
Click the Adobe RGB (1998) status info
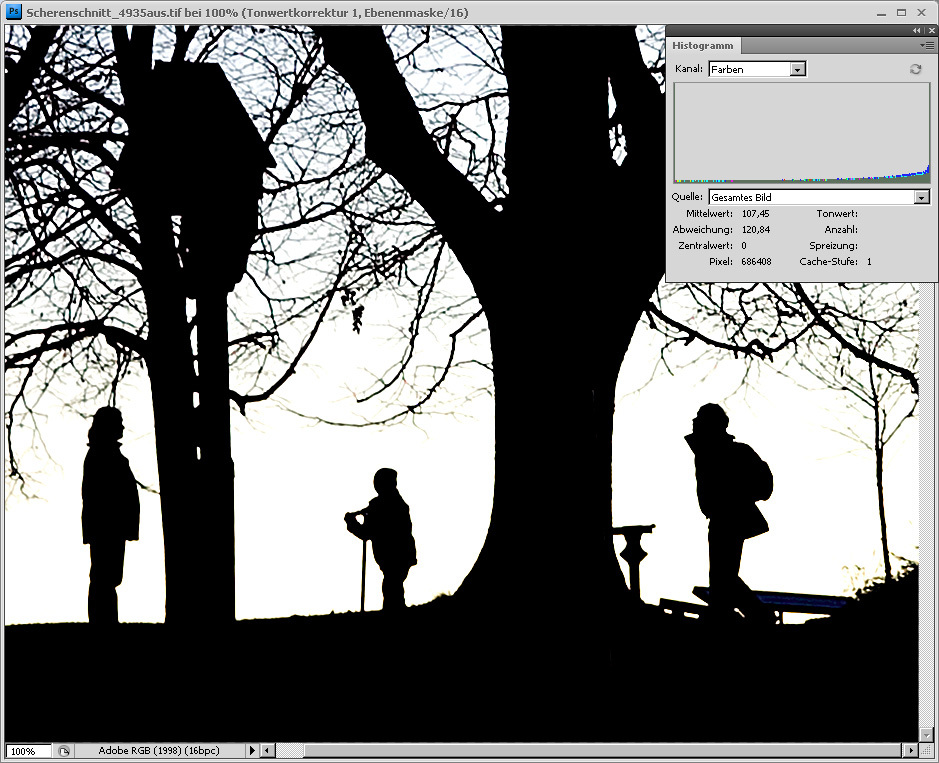point(158,751)
